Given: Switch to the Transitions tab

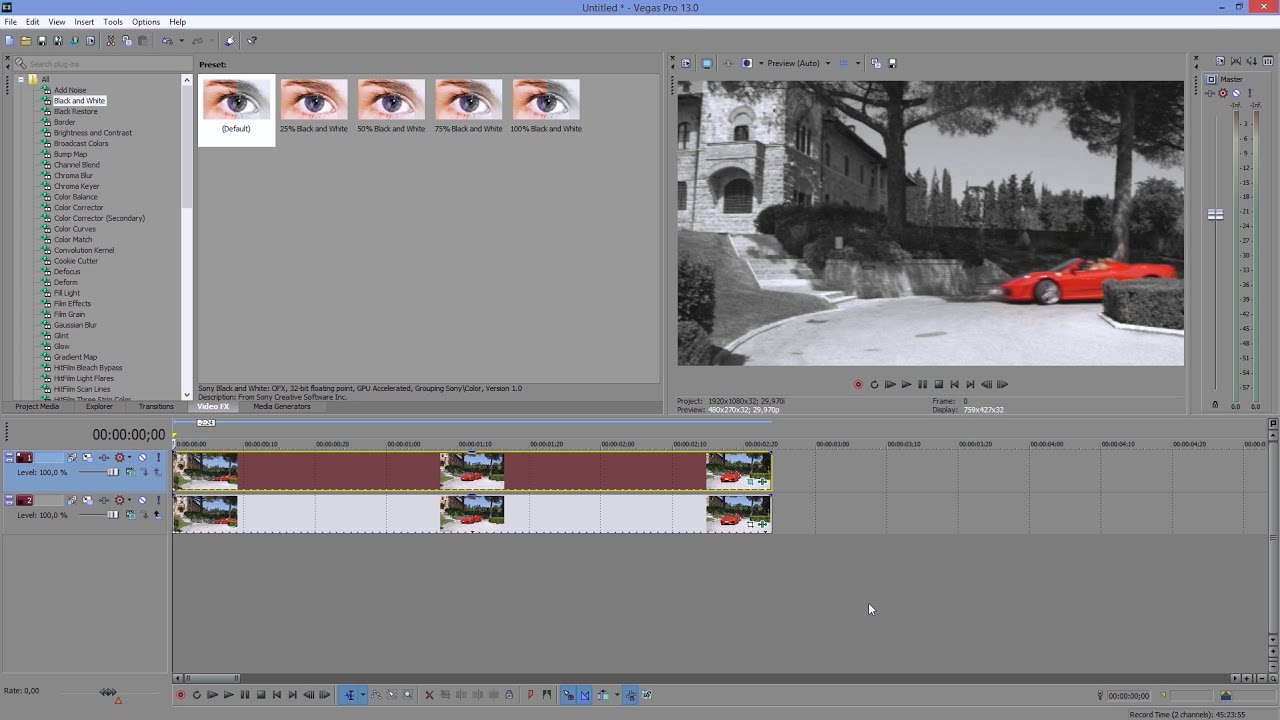Looking at the screenshot, I should [x=156, y=407].
